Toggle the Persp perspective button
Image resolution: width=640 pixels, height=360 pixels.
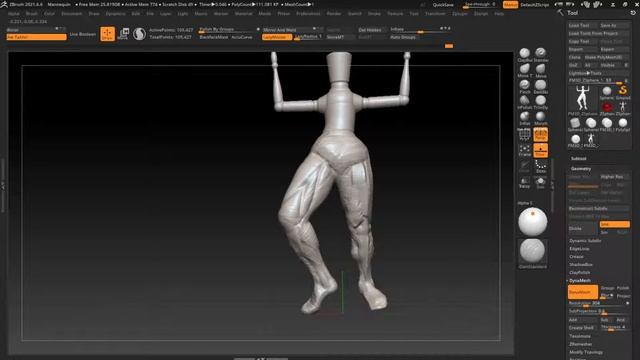(540, 135)
